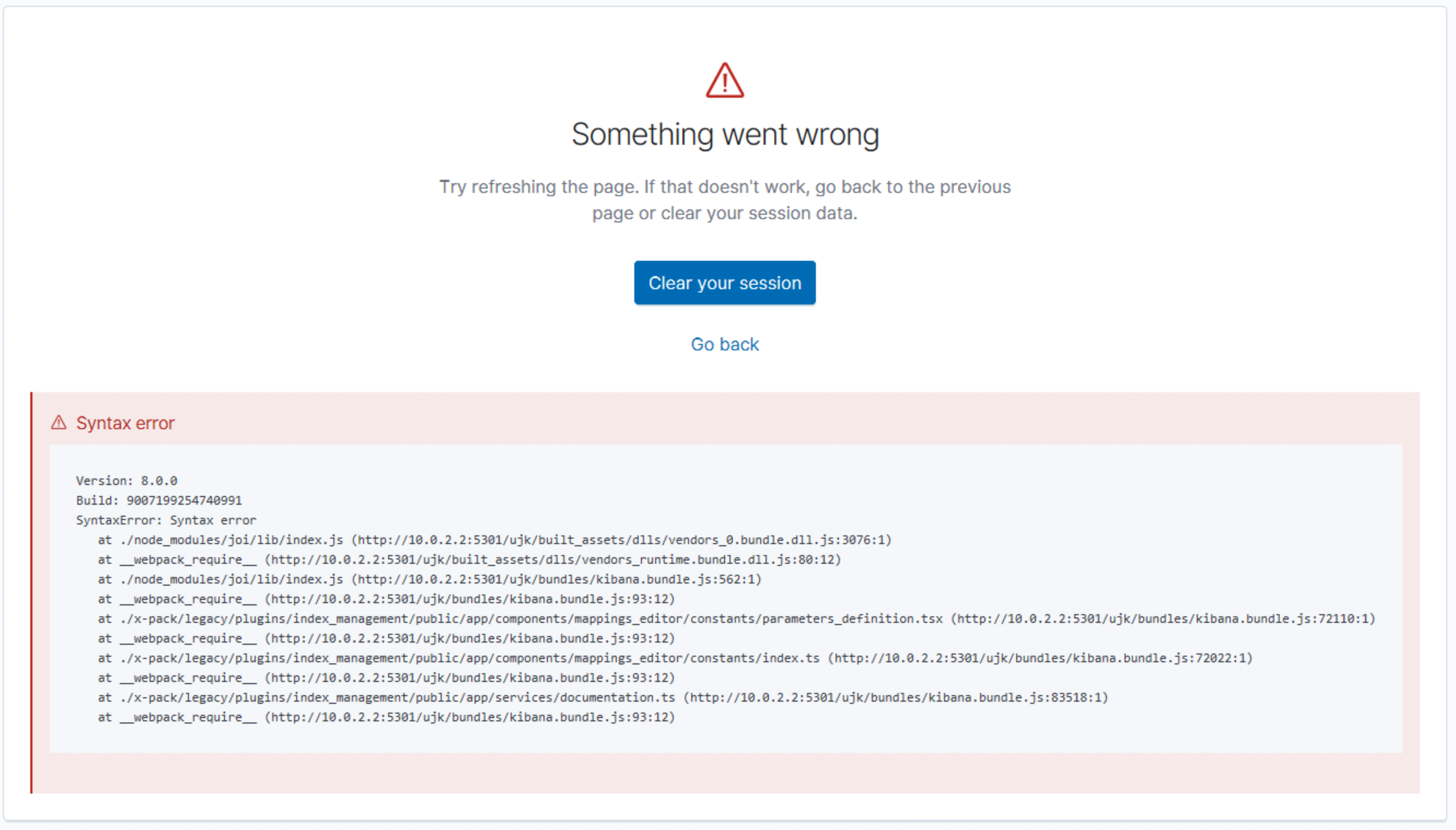Click the Build: 9007199254740991 line

(159, 500)
